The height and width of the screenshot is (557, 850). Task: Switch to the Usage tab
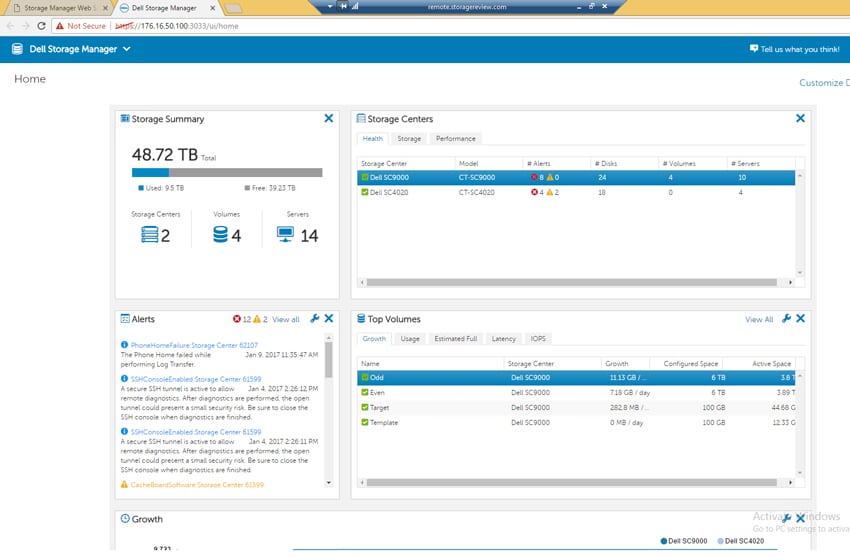410,339
